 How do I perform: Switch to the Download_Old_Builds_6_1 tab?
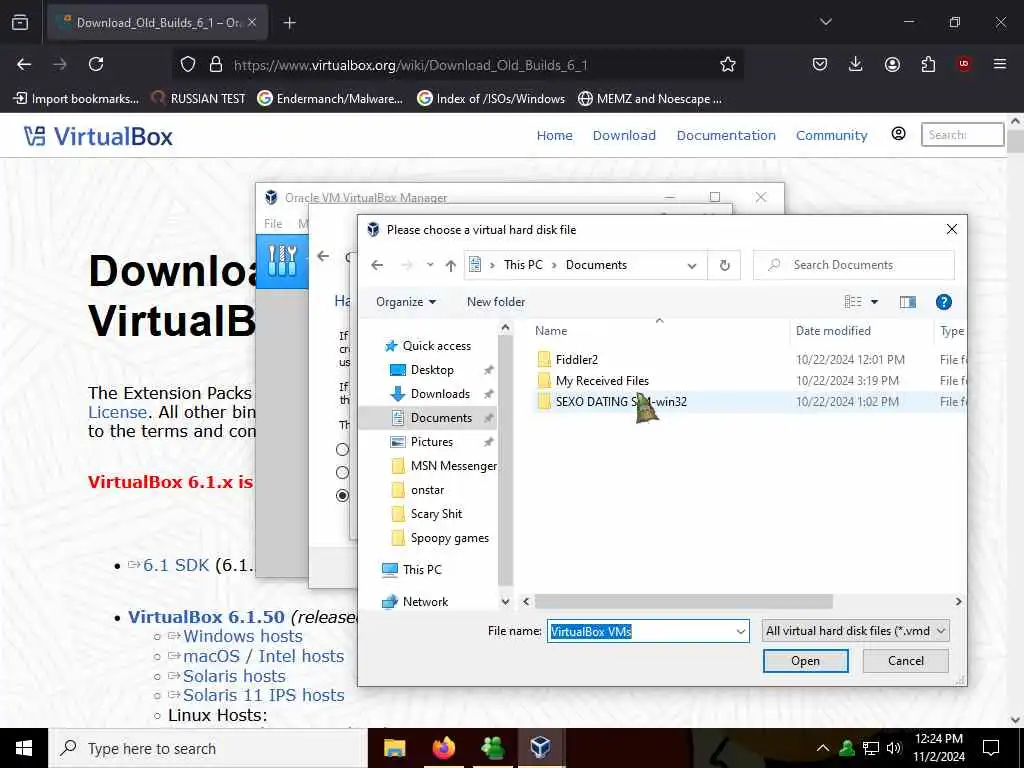click(157, 23)
